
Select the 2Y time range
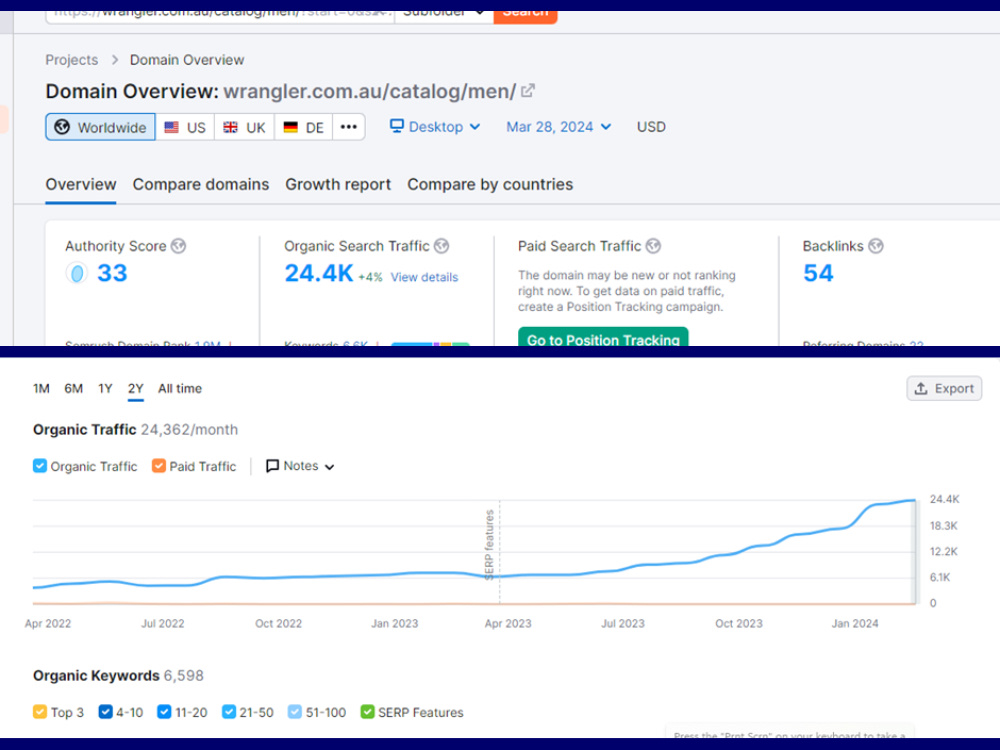[135, 388]
